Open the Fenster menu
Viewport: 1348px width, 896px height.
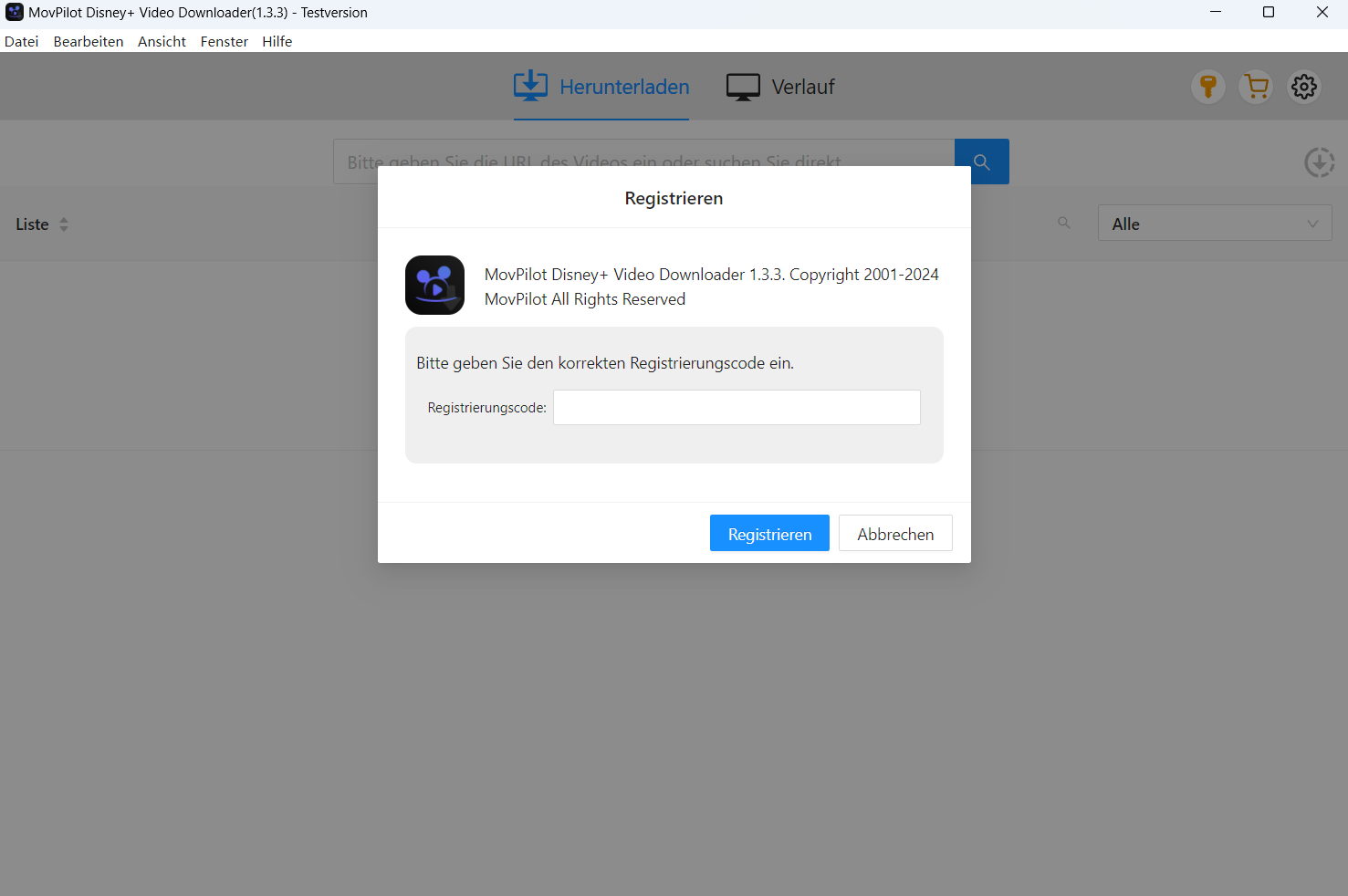[225, 41]
